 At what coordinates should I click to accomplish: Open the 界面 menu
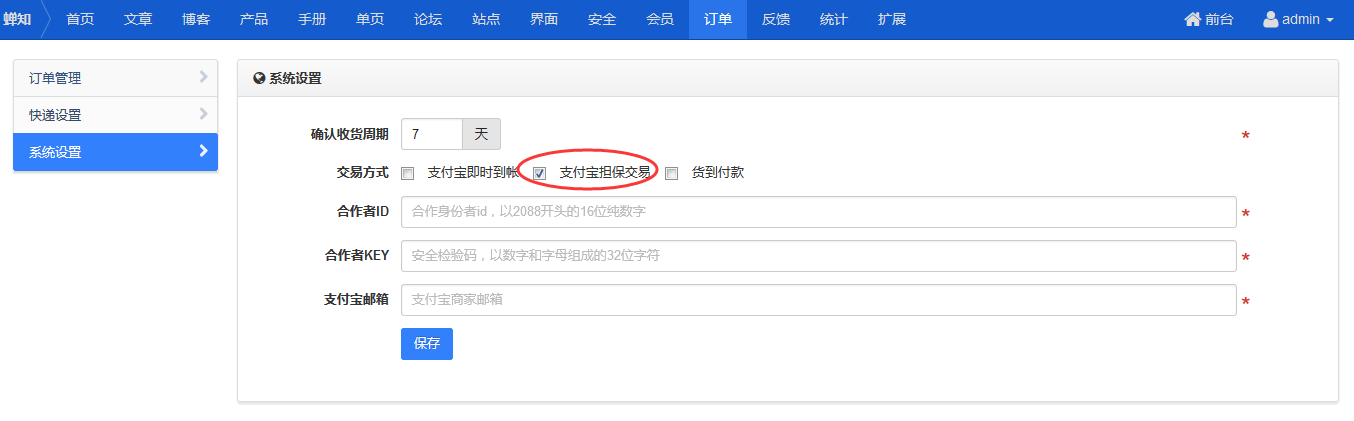(x=544, y=19)
